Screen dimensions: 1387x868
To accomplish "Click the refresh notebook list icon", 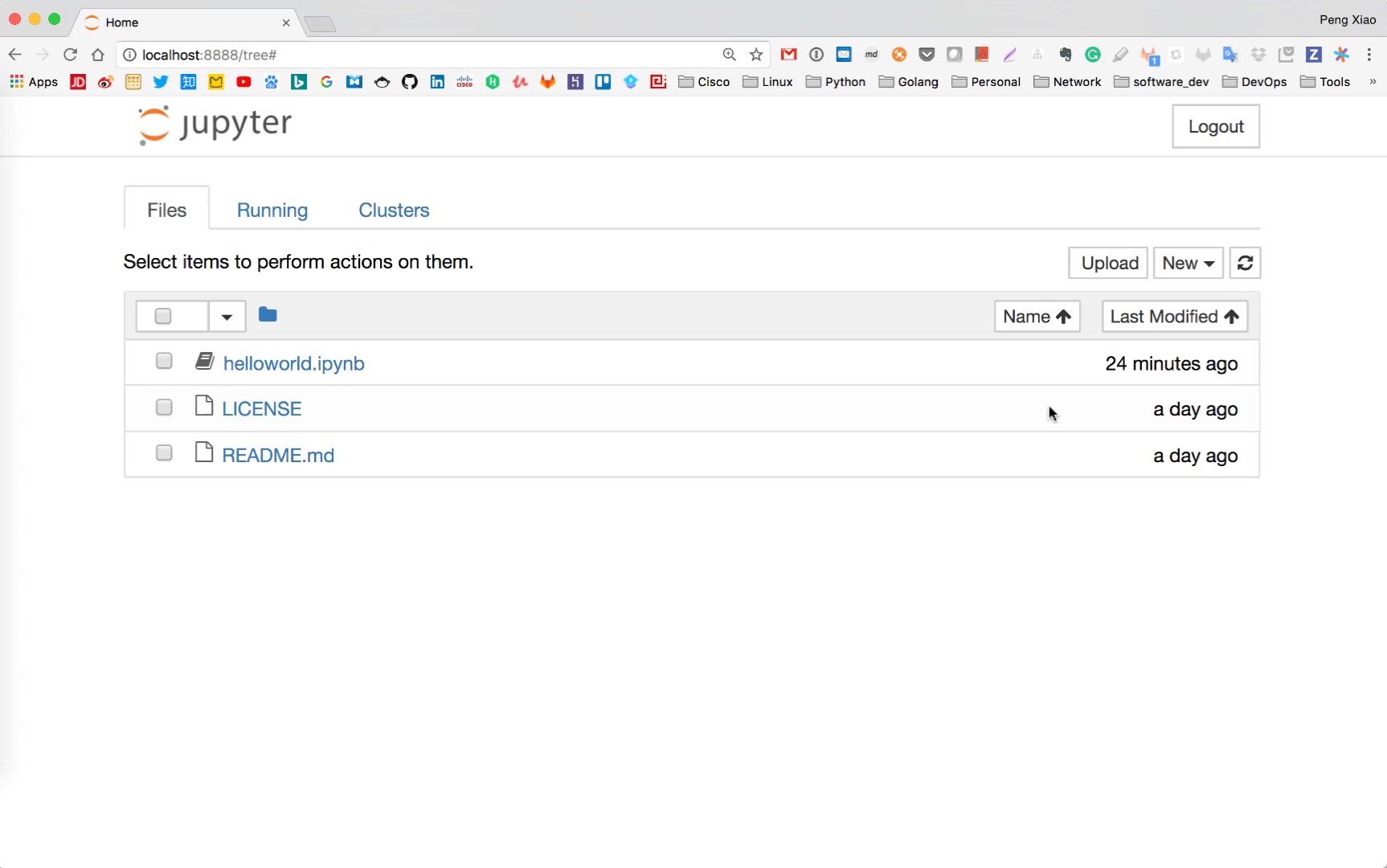I will (x=1245, y=263).
